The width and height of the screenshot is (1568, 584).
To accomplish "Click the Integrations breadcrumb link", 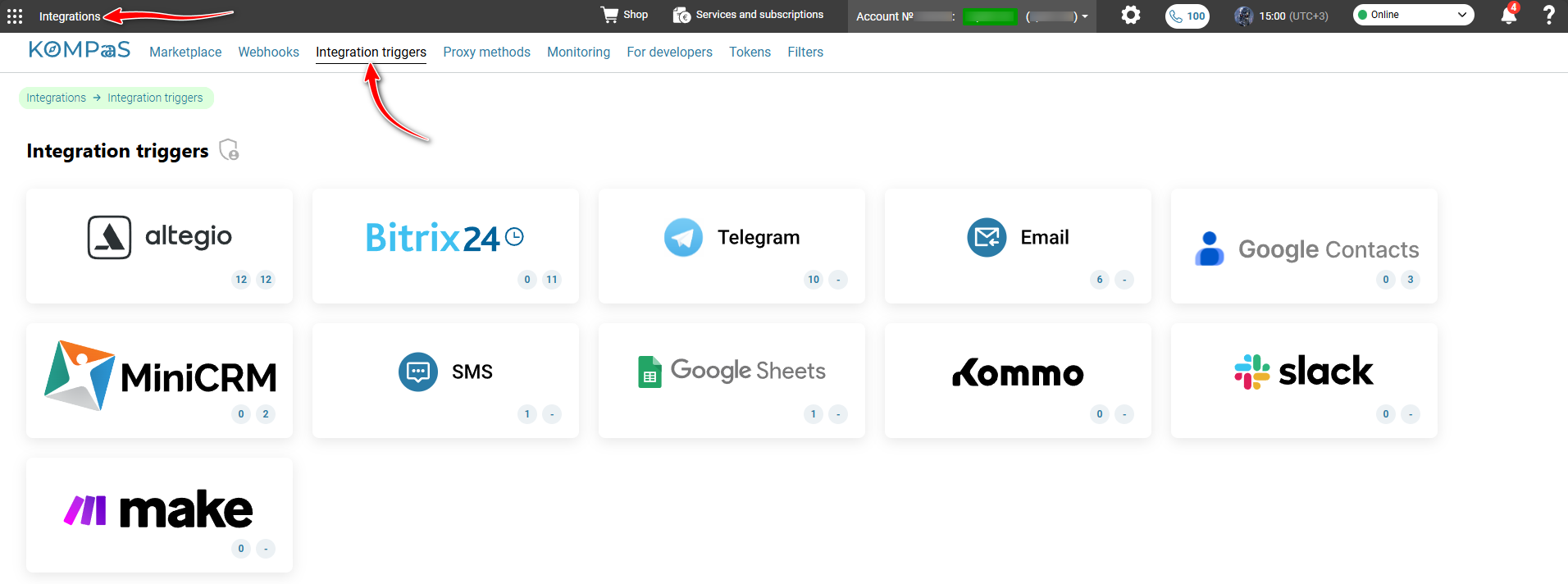I will click(x=56, y=98).
